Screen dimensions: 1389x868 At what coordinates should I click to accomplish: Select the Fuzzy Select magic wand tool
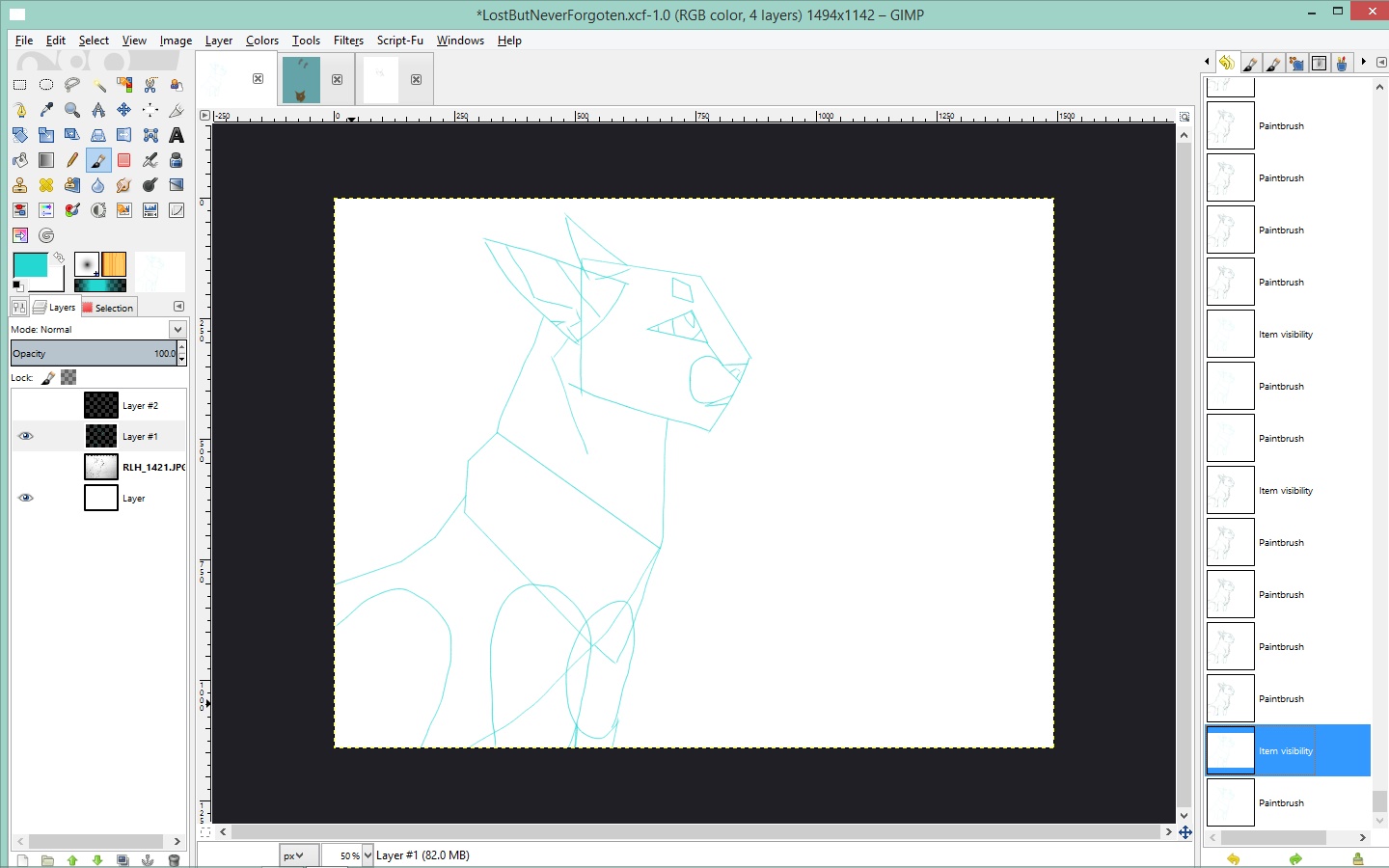click(98, 85)
